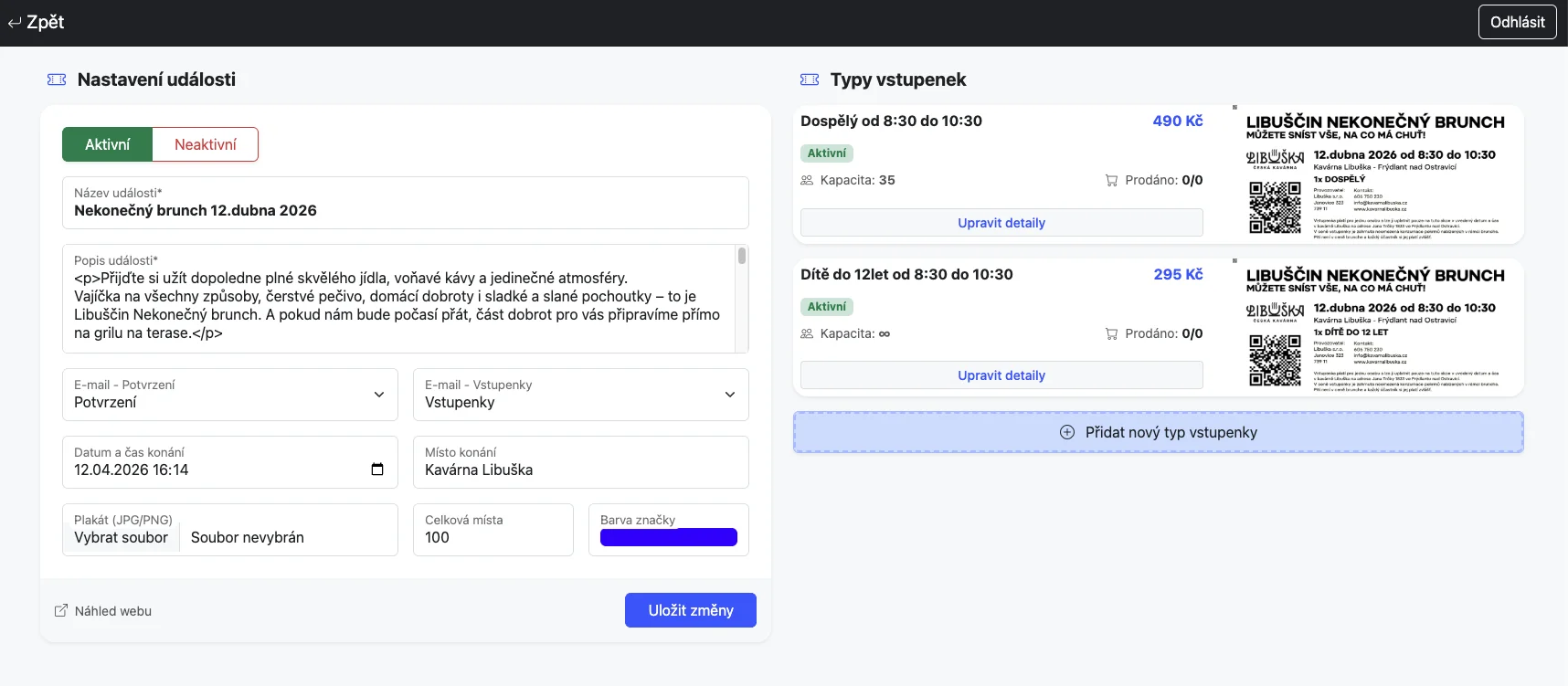The image size is (1568, 686).
Task: Click the 'Soubor nevybrán' text
Action: [248, 537]
